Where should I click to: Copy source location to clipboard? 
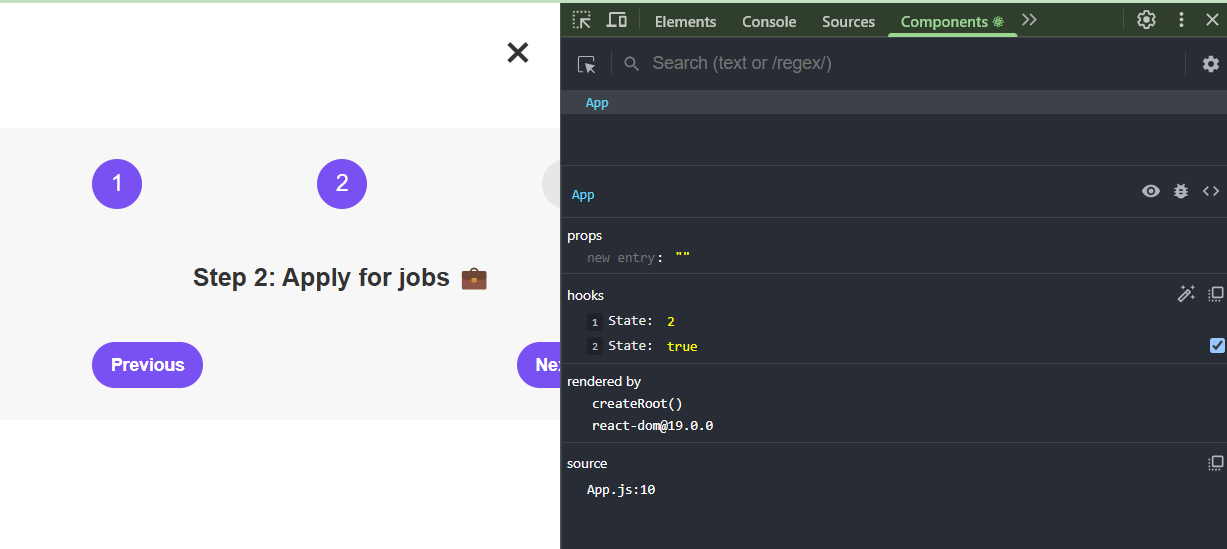point(1216,463)
